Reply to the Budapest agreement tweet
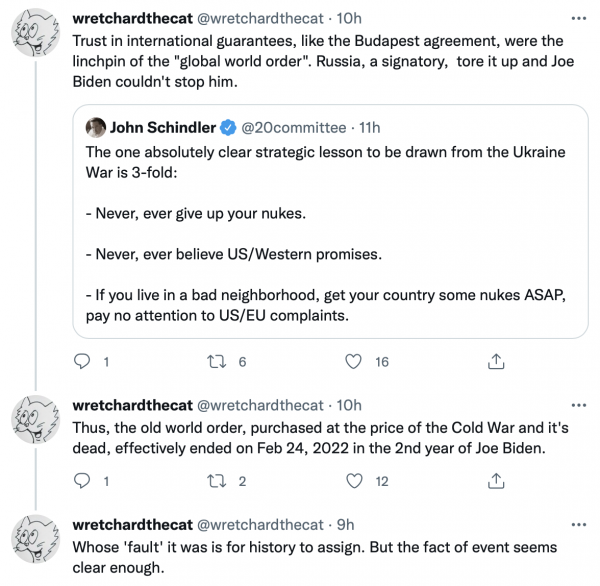This screenshot has width=600, height=586. pyautogui.click(x=84, y=362)
